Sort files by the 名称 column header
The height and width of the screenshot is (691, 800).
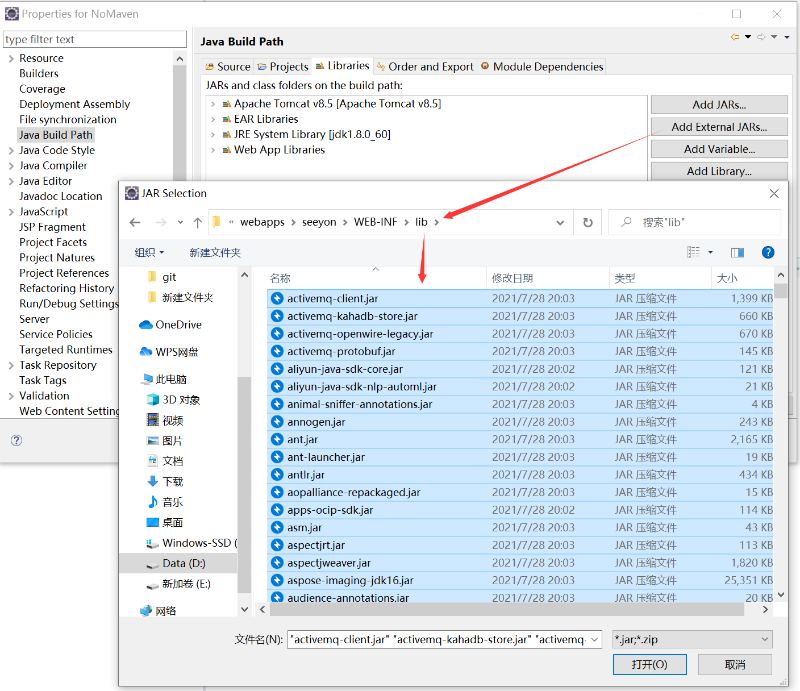coord(280,278)
